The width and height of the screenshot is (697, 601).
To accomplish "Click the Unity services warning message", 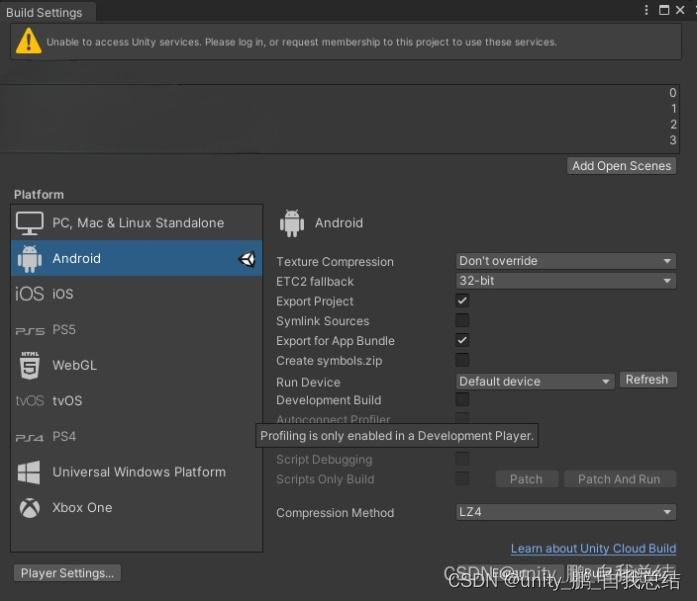I will click(301, 42).
